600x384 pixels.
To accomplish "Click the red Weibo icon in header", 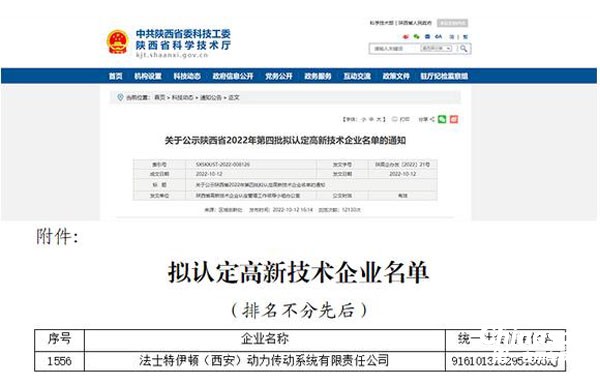I will point(406,37).
